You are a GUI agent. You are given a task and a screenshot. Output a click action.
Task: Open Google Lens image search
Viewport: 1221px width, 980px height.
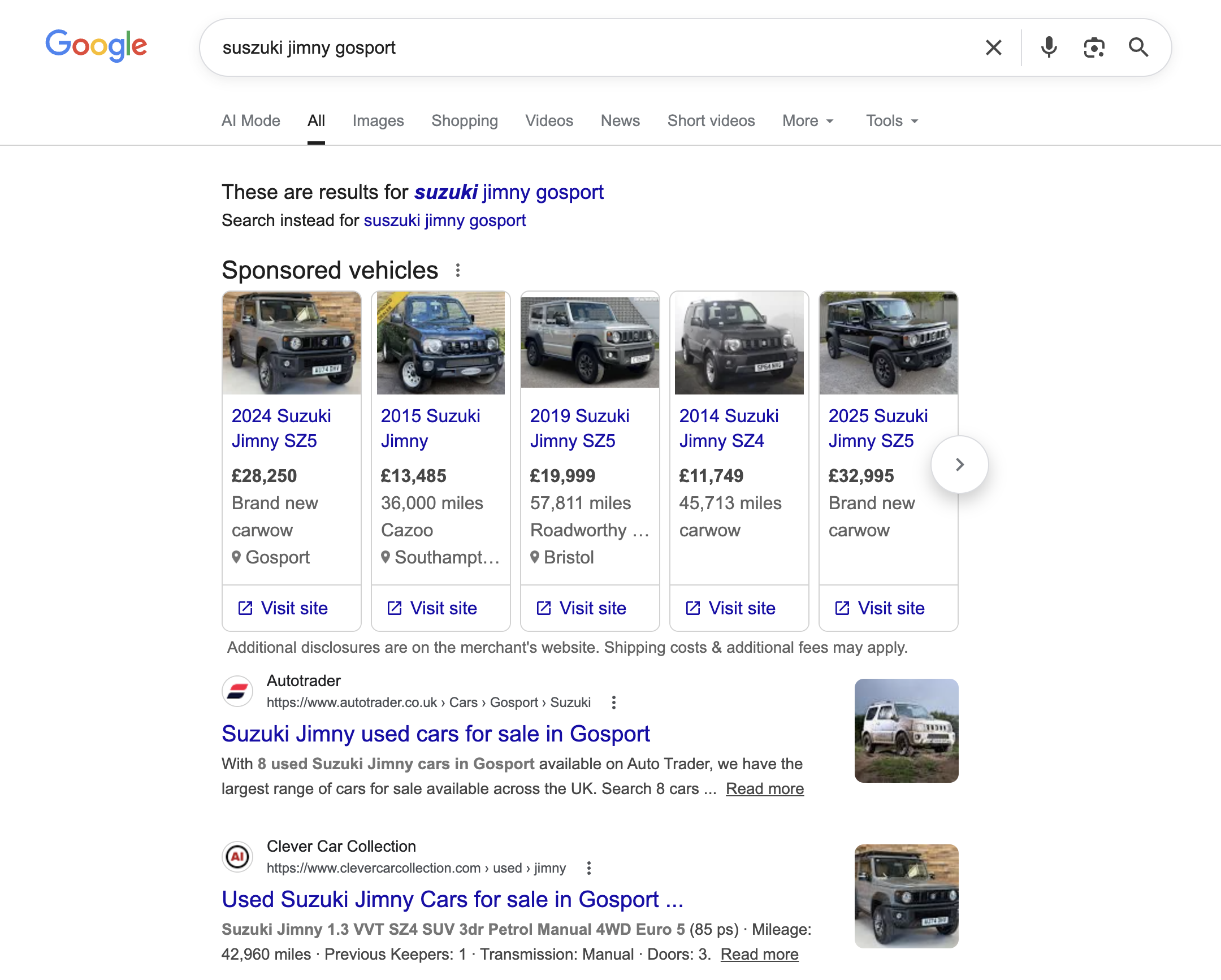pyautogui.click(x=1094, y=47)
